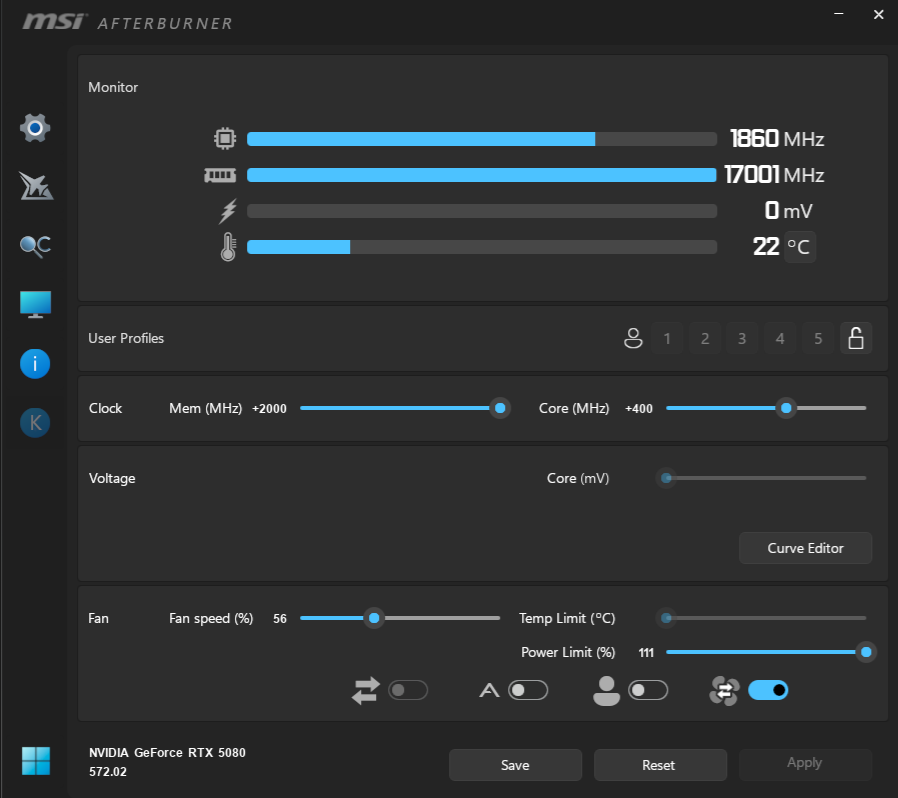
Task: Turn off the fan control toggle
Action: 768,690
